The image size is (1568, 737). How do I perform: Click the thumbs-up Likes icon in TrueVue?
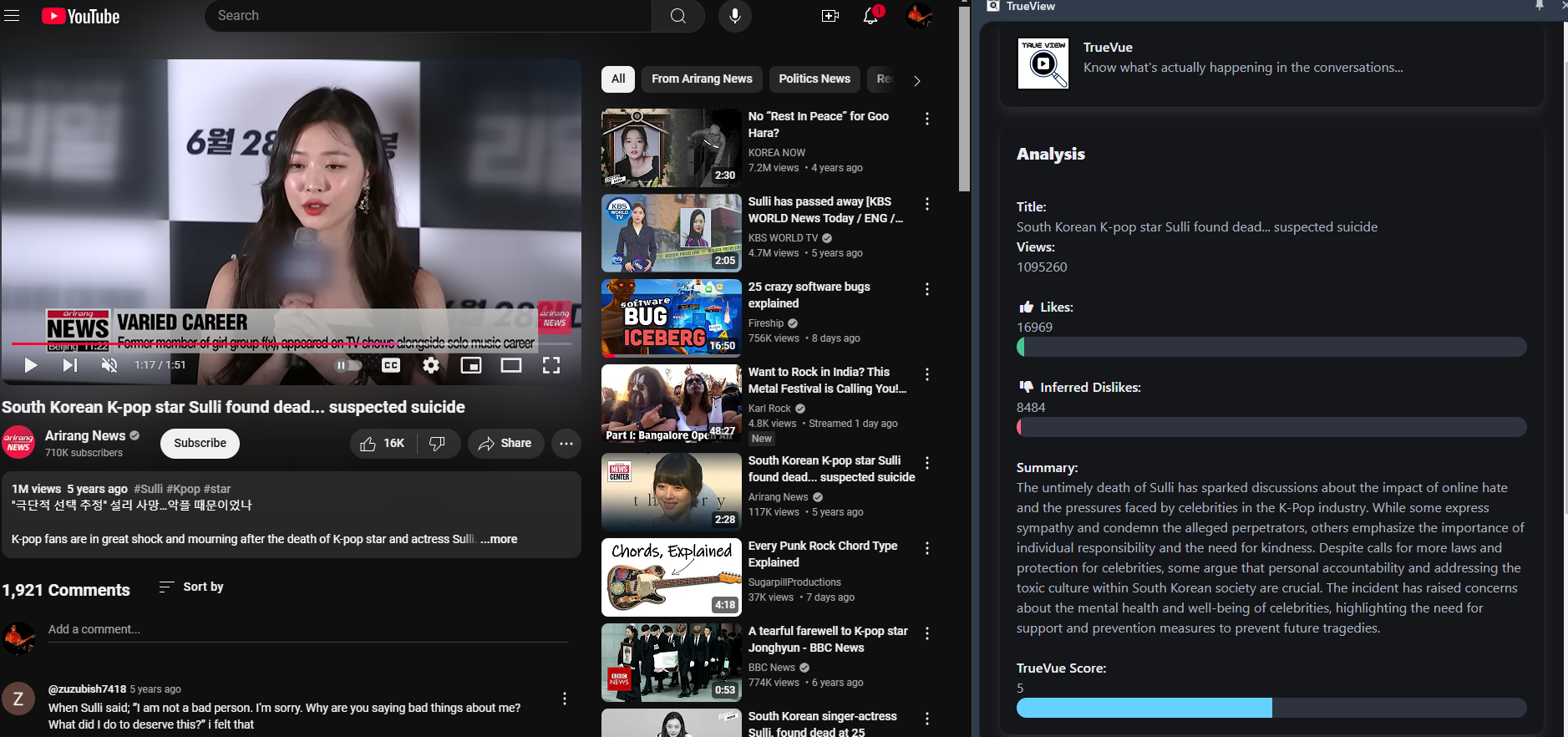(1026, 307)
